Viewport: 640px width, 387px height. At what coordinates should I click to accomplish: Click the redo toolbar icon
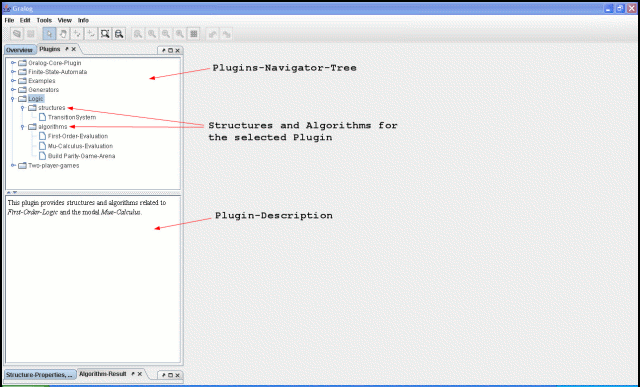coord(226,34)
